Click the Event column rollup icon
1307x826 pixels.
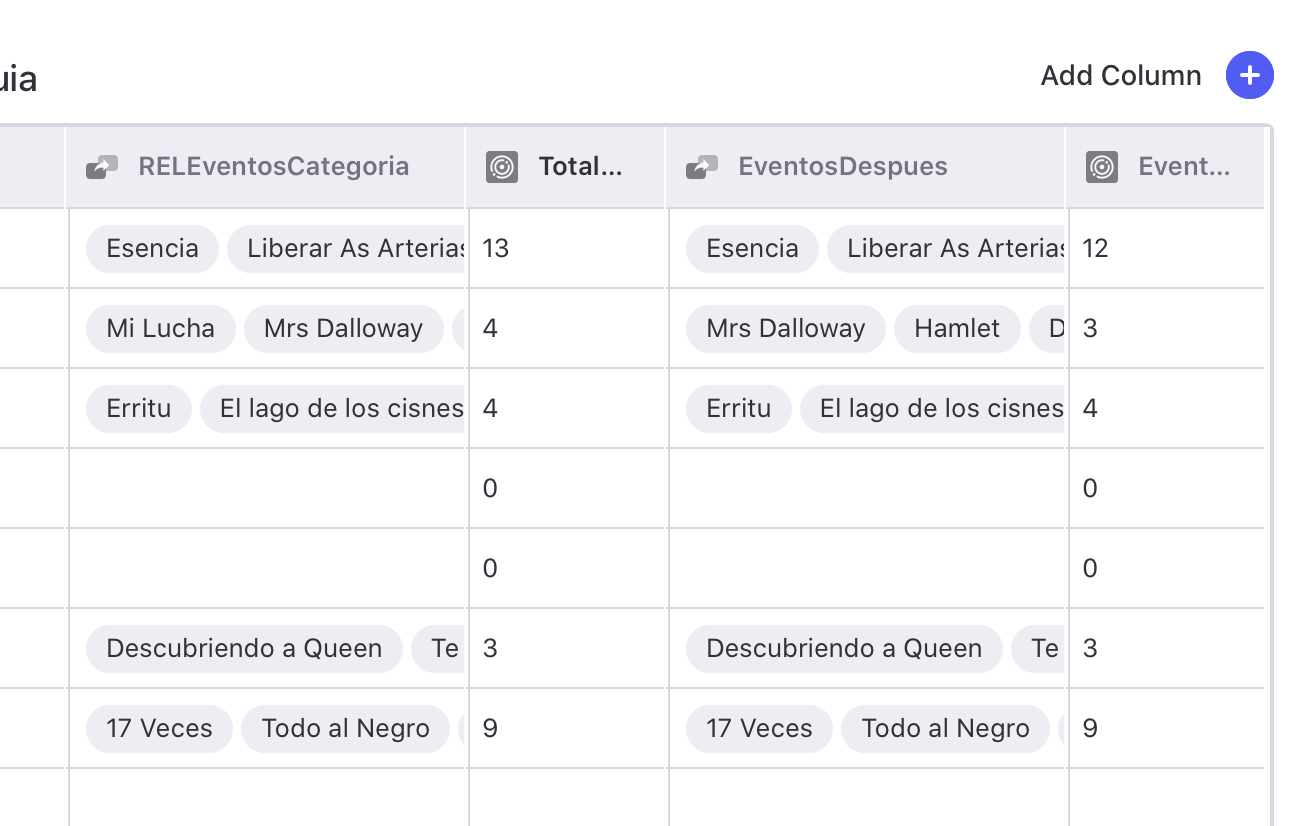click(x=1102, y=167)
